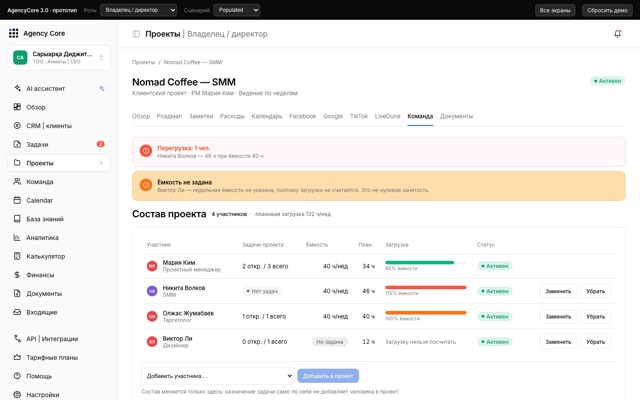Click the Активен status badge in project header

coord(607,81)
